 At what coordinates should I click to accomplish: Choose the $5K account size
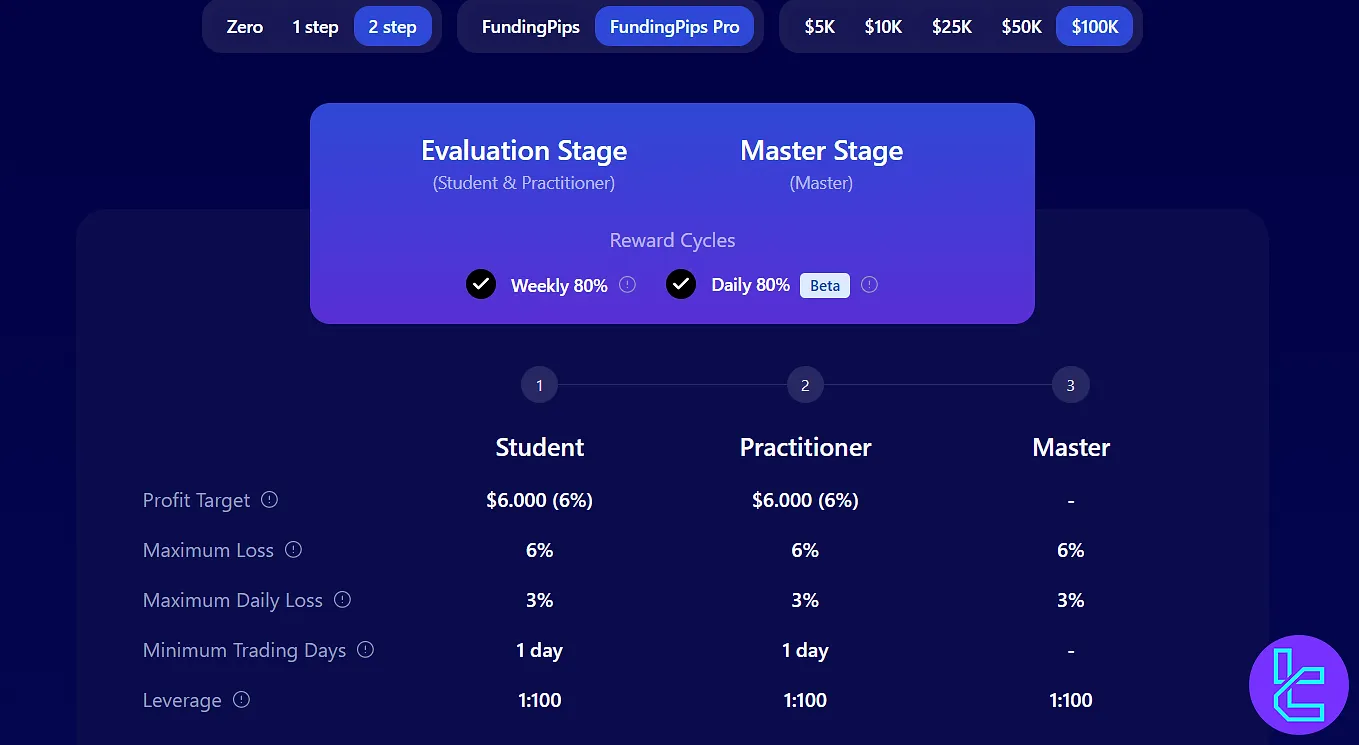pyautogui.click(x=820, y=26)
